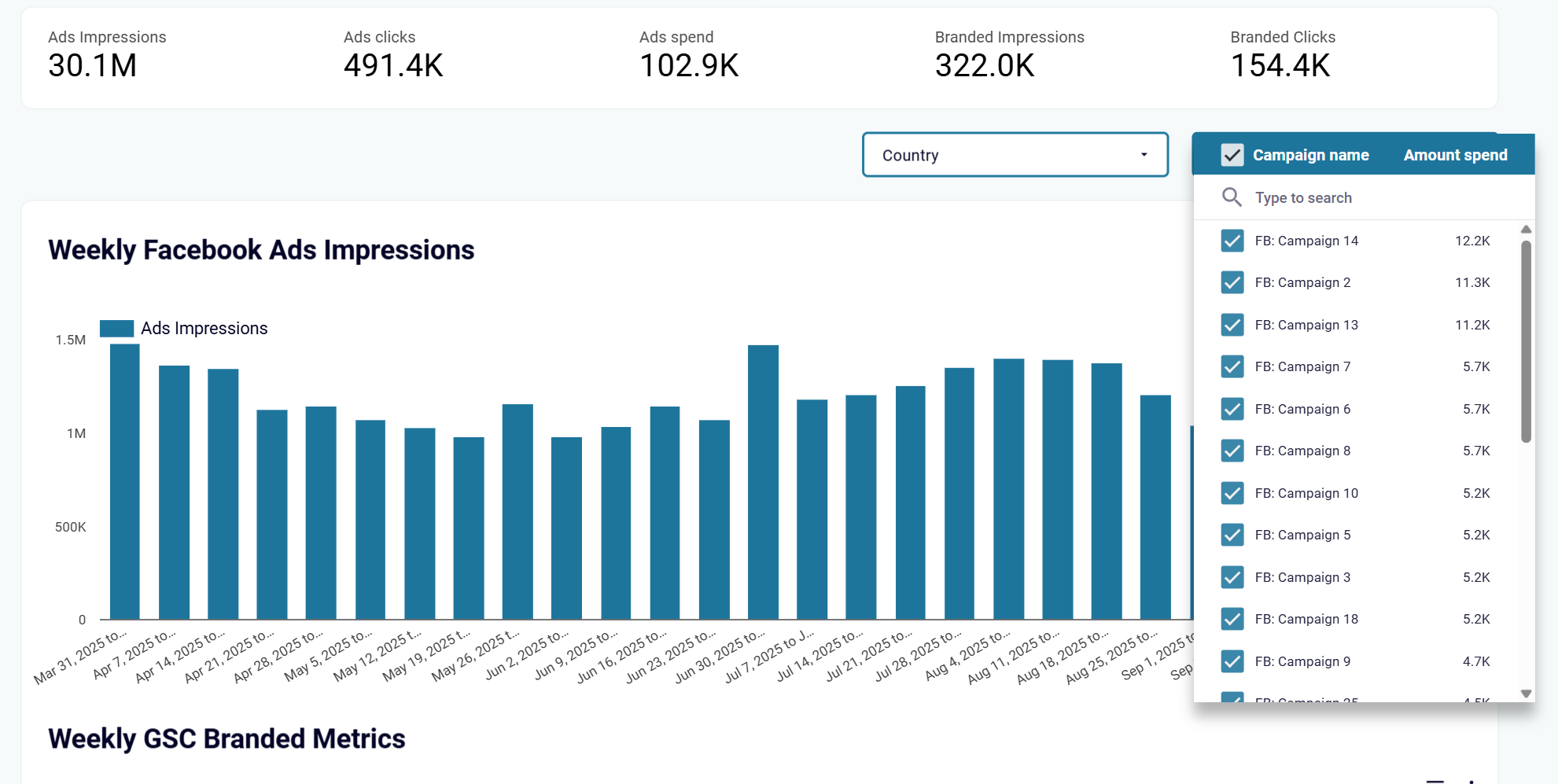Viewport: 1558px width, 784px height.
Task: Click the select-all checkmark icon in the filter header
Action: tap(1232, 155)
